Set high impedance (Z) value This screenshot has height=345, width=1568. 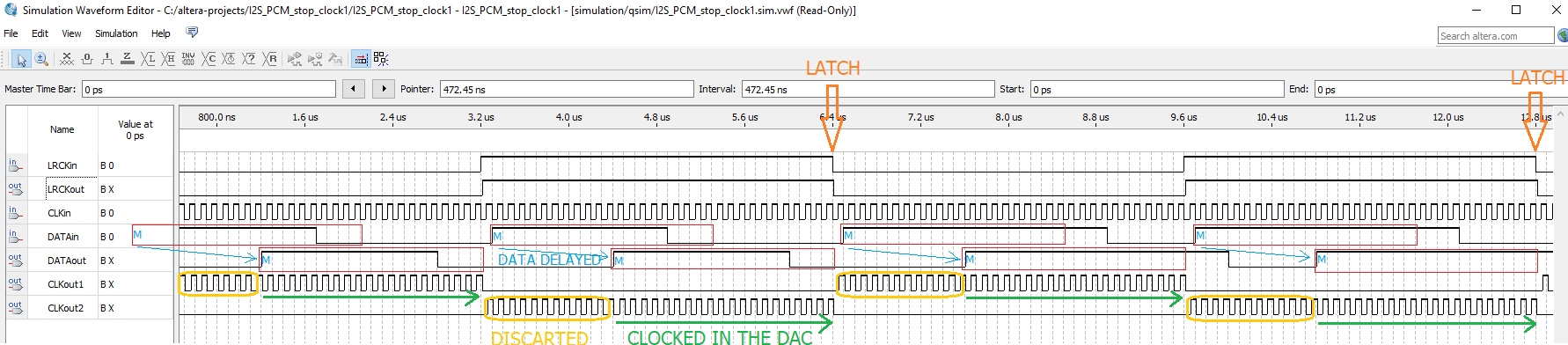coord(128,59)
